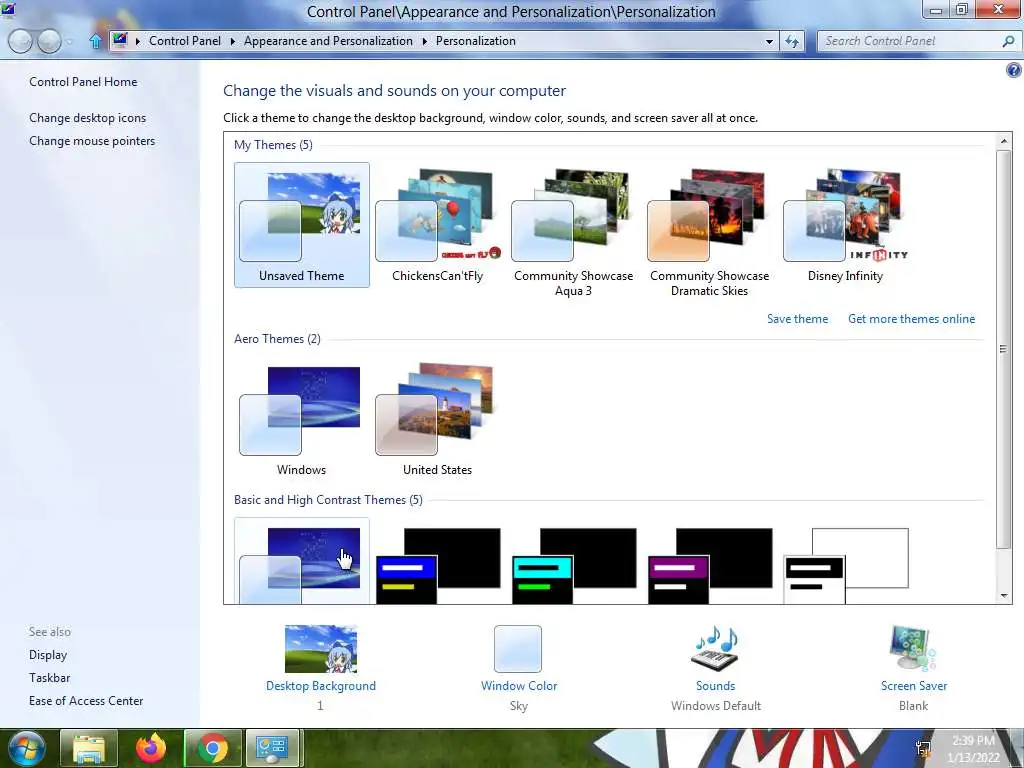
Task: Open the address bar history dropdown
Action: coord(769,41)
